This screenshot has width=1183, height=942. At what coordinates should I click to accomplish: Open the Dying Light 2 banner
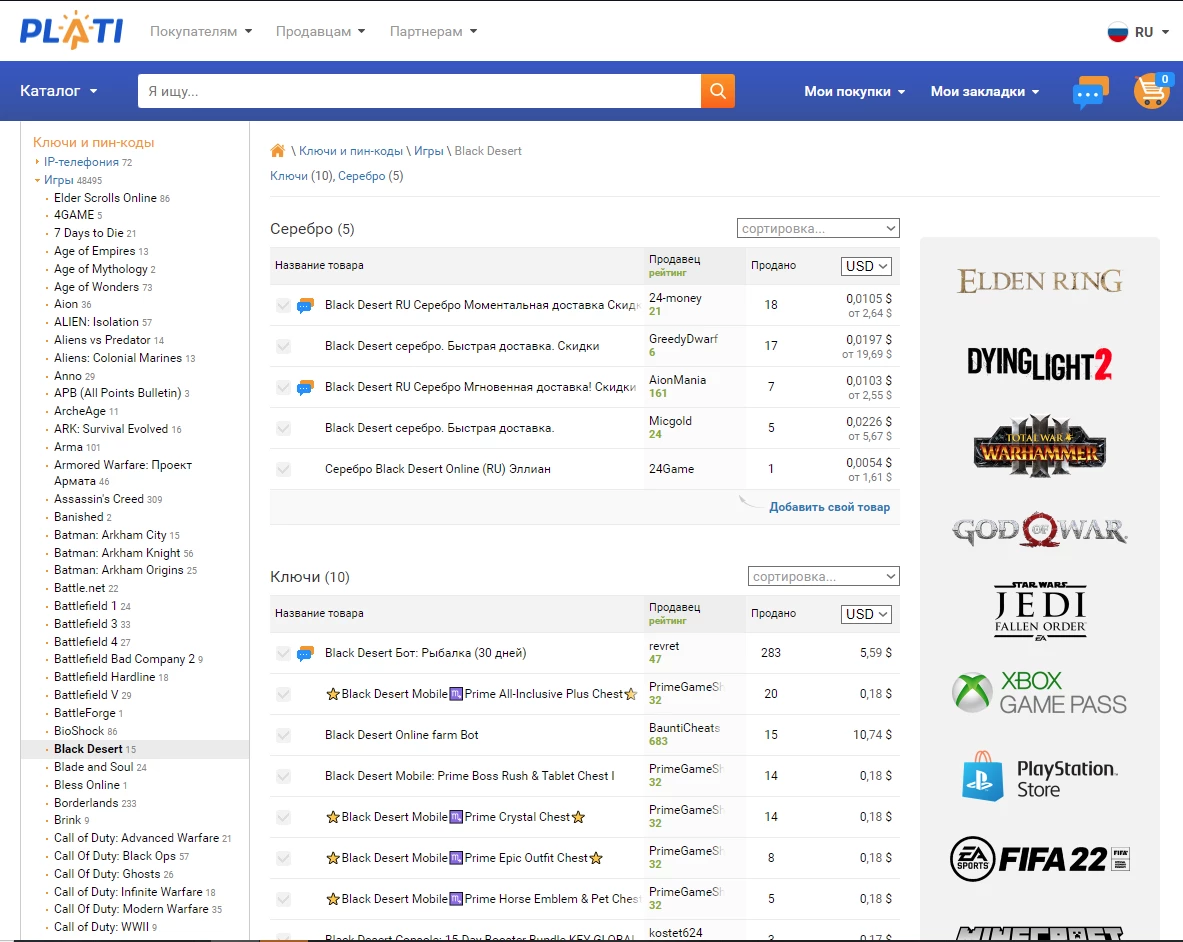click(1040, 364)
